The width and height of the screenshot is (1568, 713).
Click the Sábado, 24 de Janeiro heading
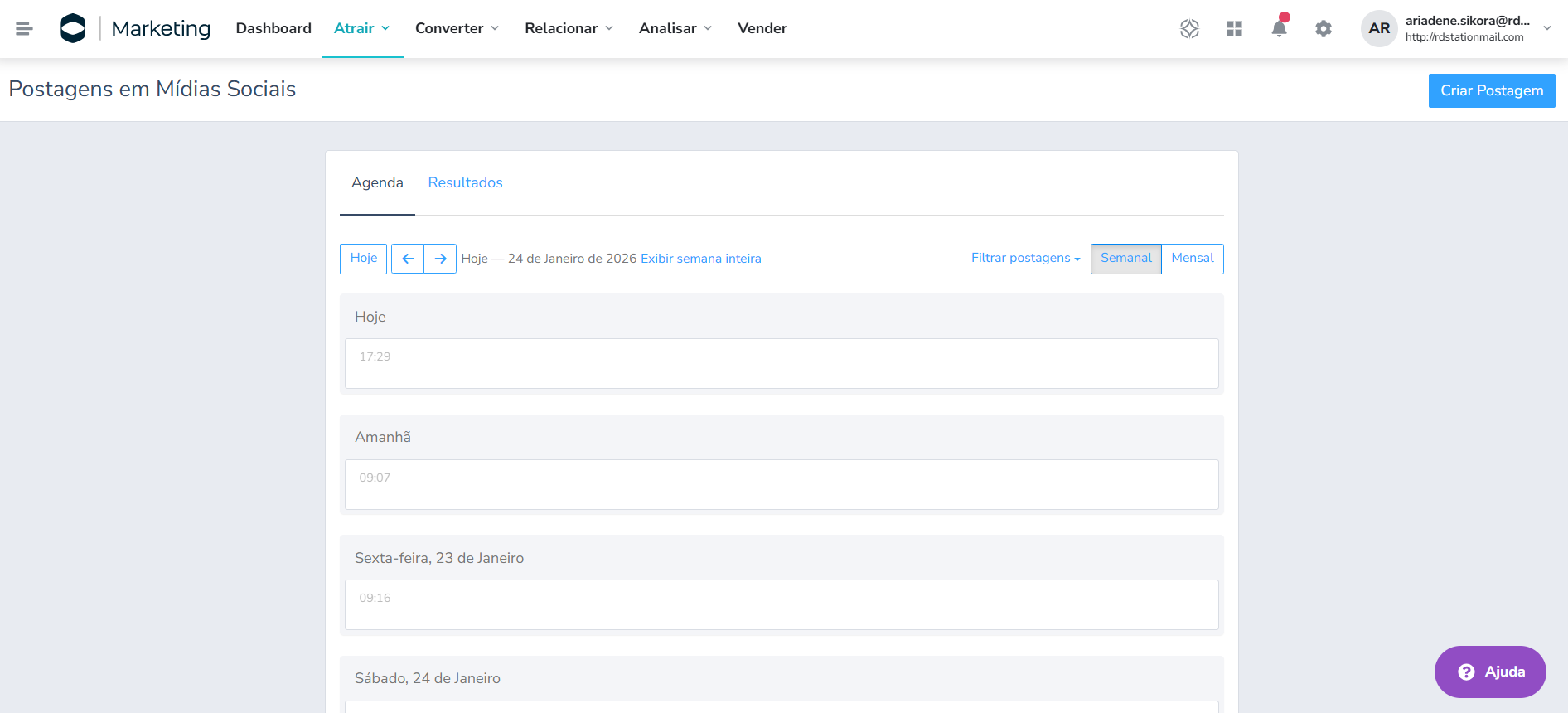point(428,678)
